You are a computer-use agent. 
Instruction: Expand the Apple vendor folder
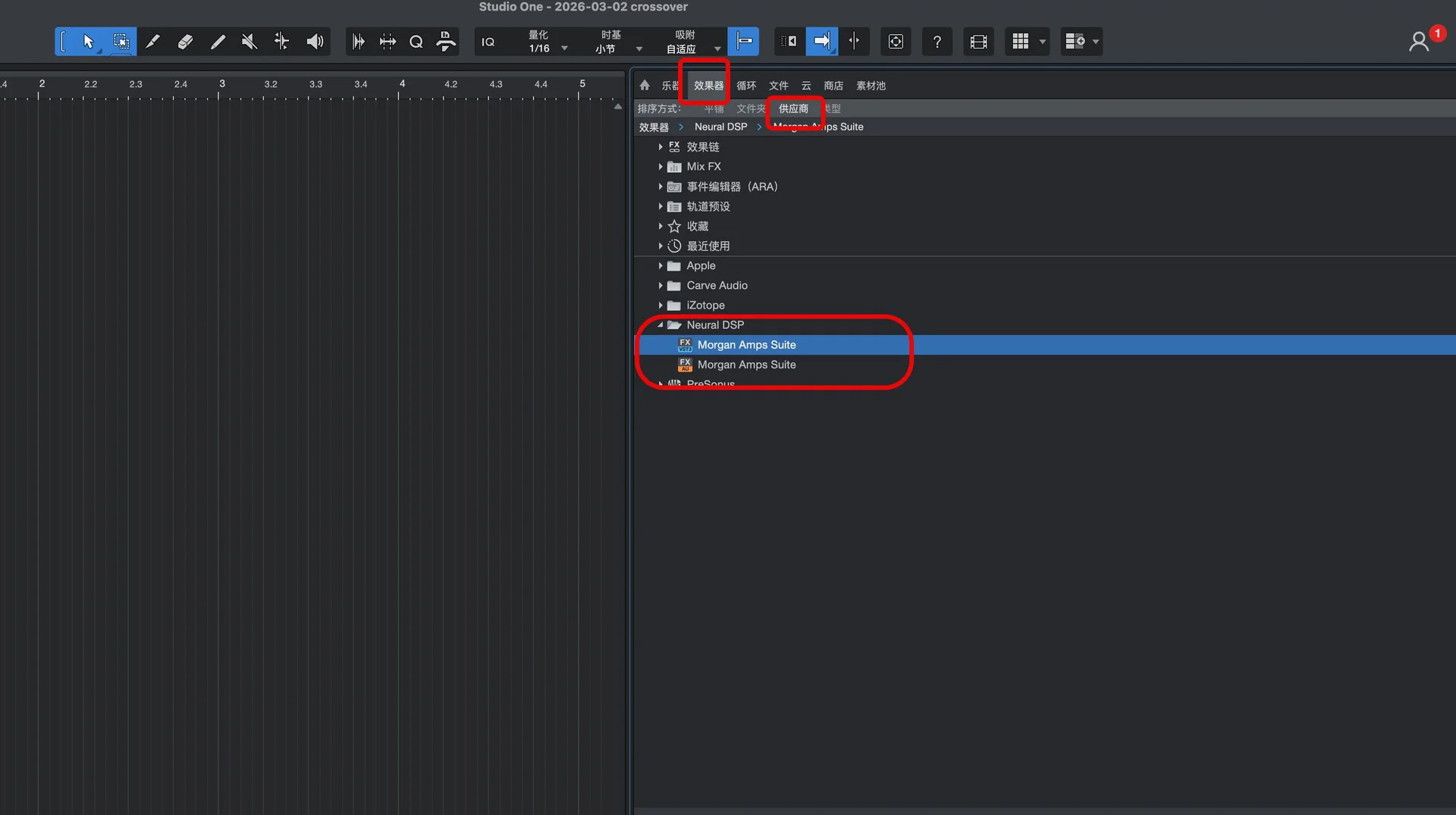pos(661,266)
